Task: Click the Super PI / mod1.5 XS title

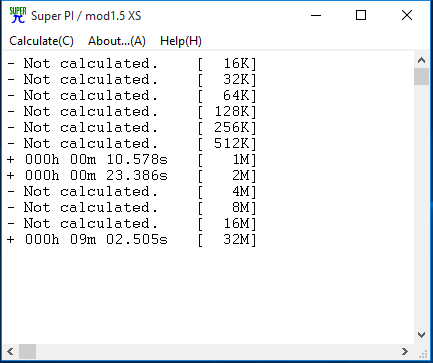Action: point(86,16)
